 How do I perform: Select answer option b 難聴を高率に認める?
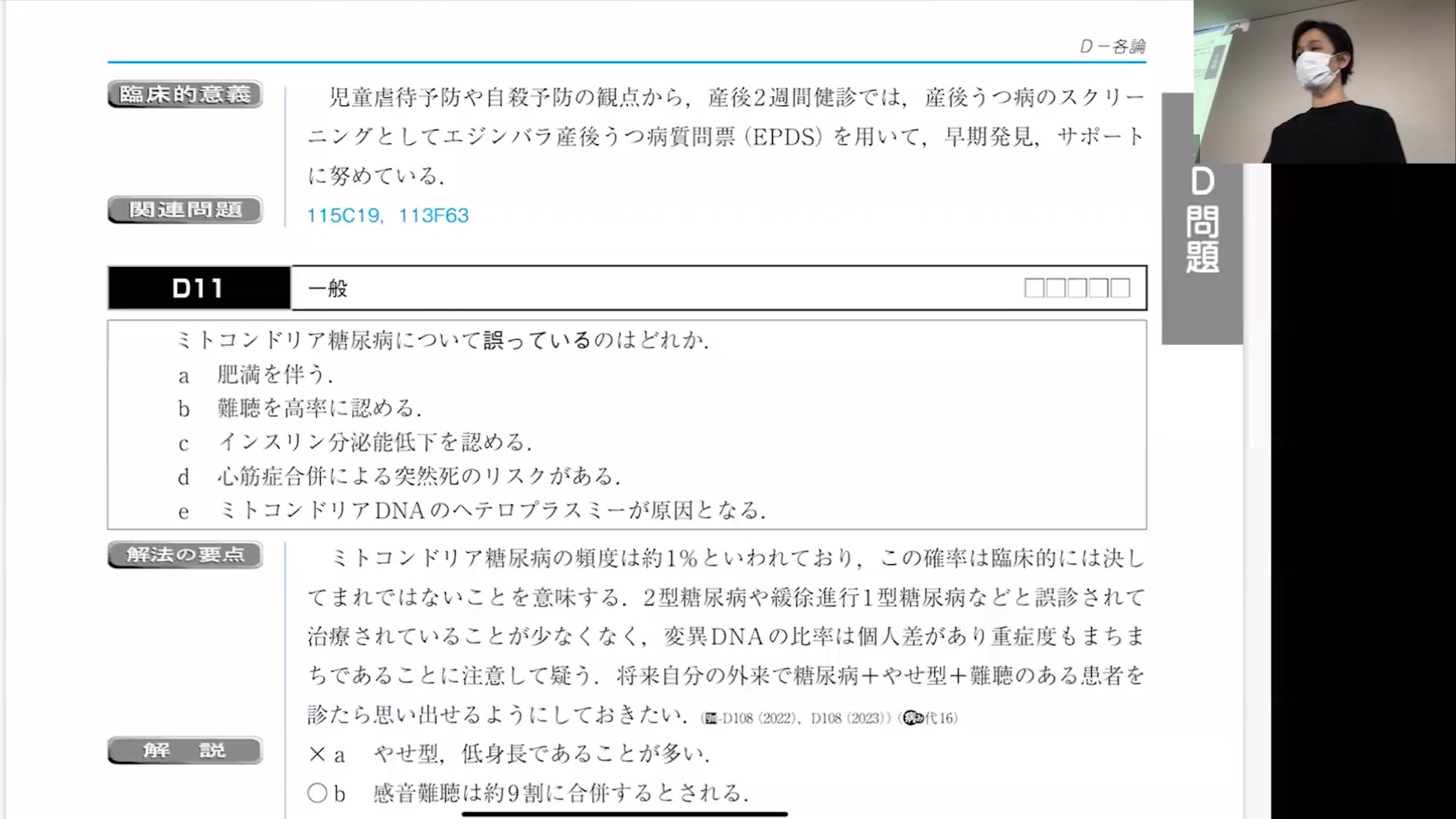click(x=318, y=409)
